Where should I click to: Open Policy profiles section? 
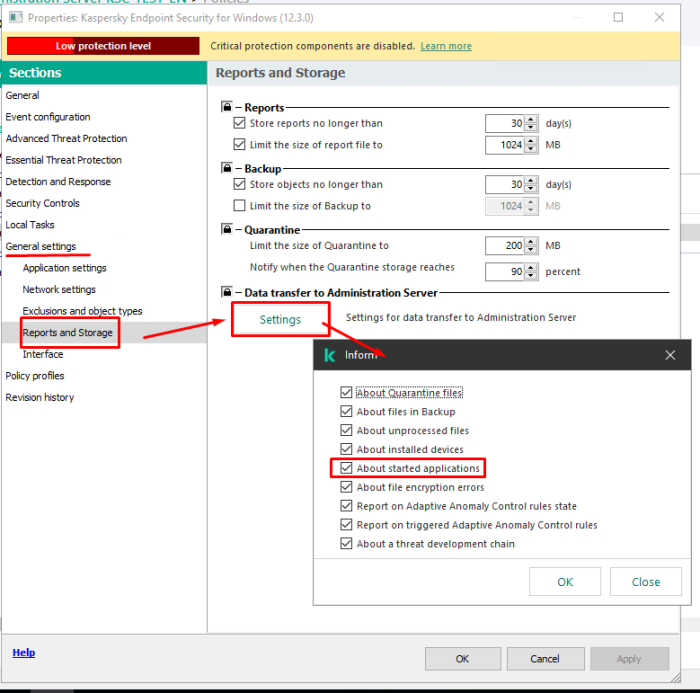(x=35, y=376)
